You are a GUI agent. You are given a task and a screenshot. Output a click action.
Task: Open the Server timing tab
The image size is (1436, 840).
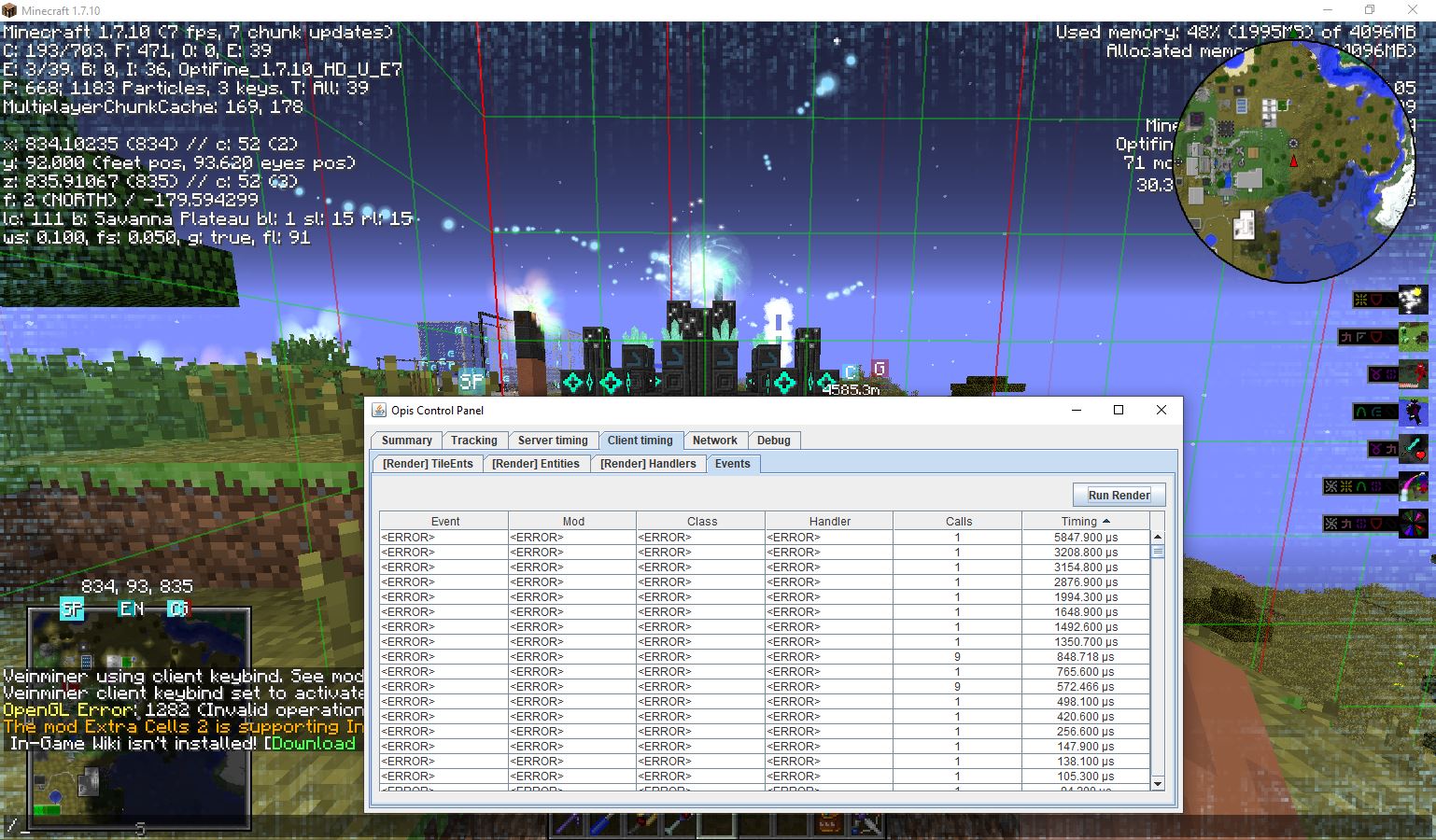(553, 440)
